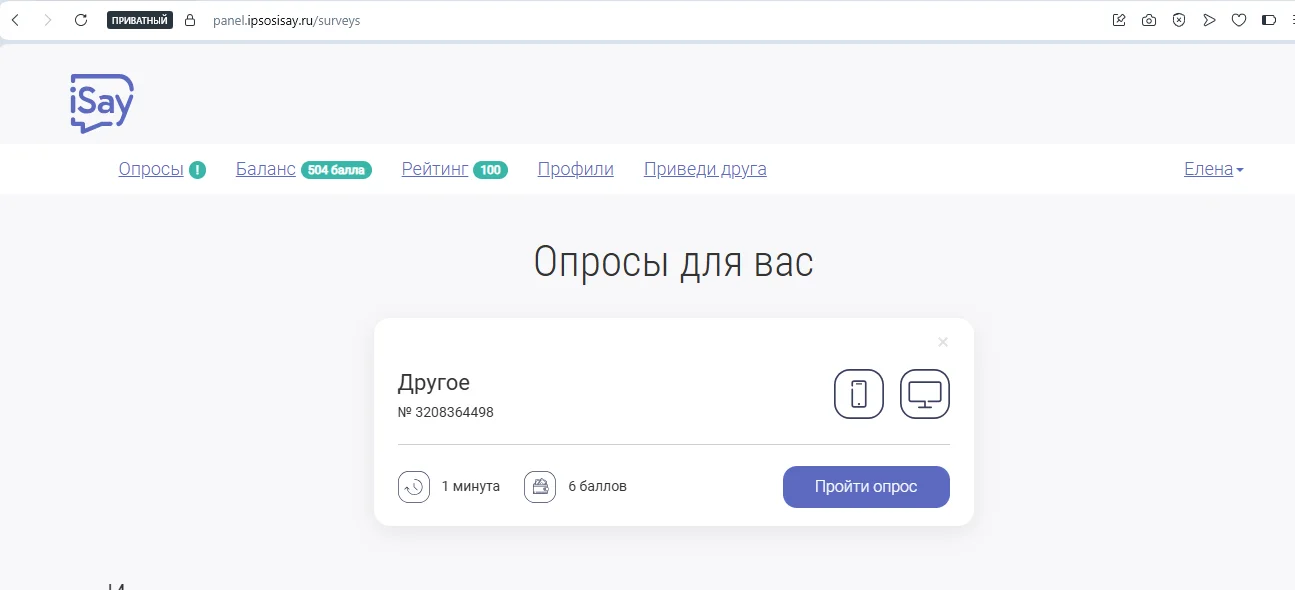
Task: Click the ПРИВАТНЫЙ private mode badge
Action: [140, 20]
